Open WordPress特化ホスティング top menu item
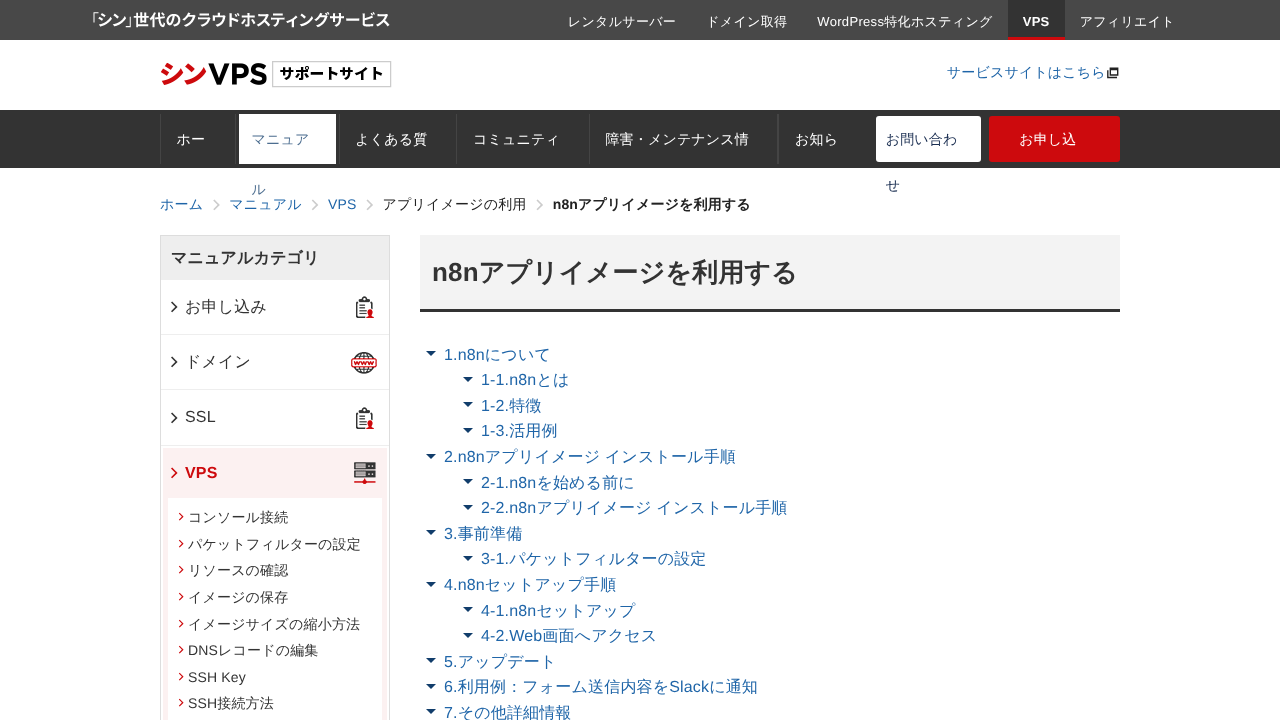 click(x=904, y=21)
